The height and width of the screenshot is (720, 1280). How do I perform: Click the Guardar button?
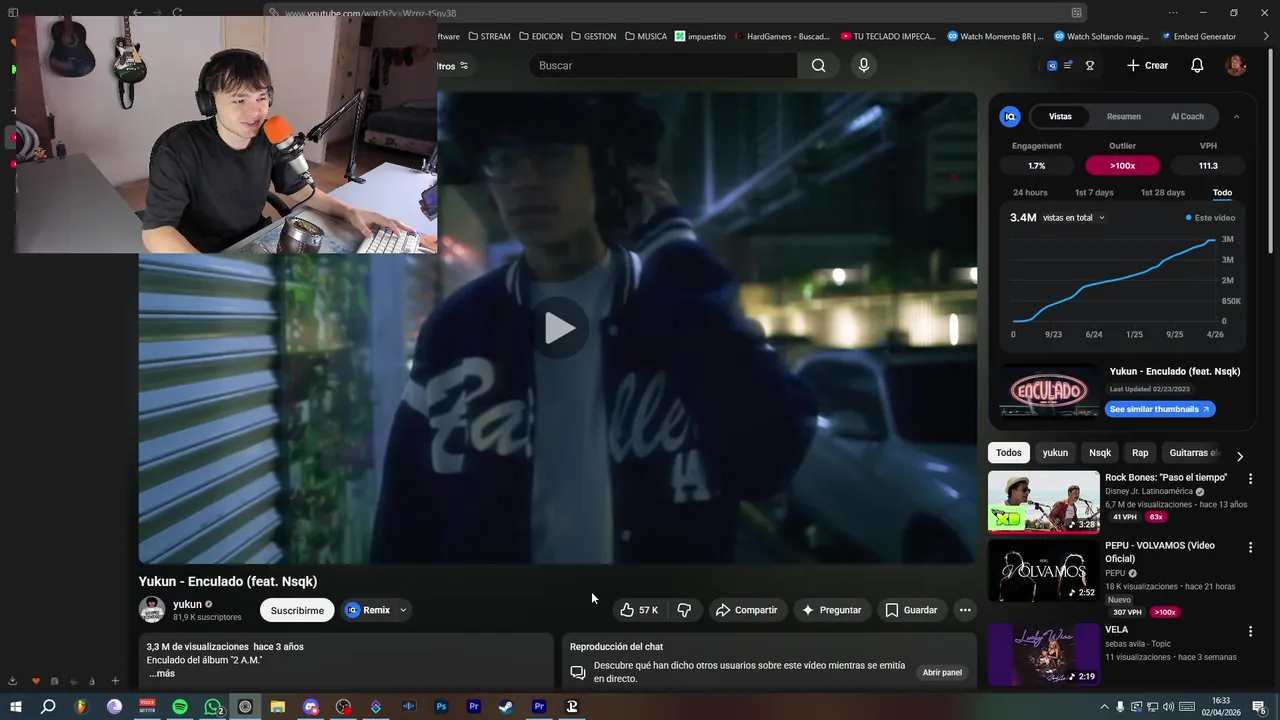(x=912, y=610)
